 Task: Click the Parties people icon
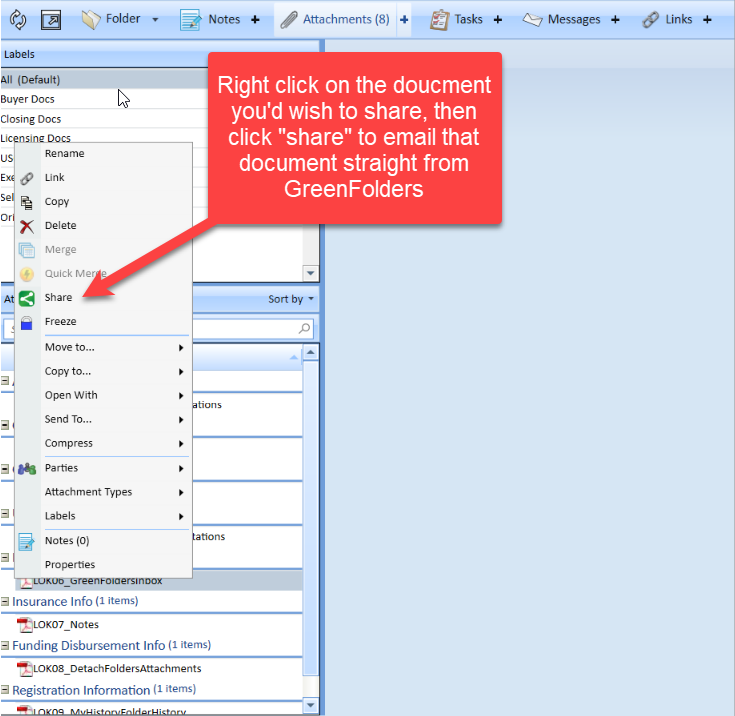[x=27, y=468]
